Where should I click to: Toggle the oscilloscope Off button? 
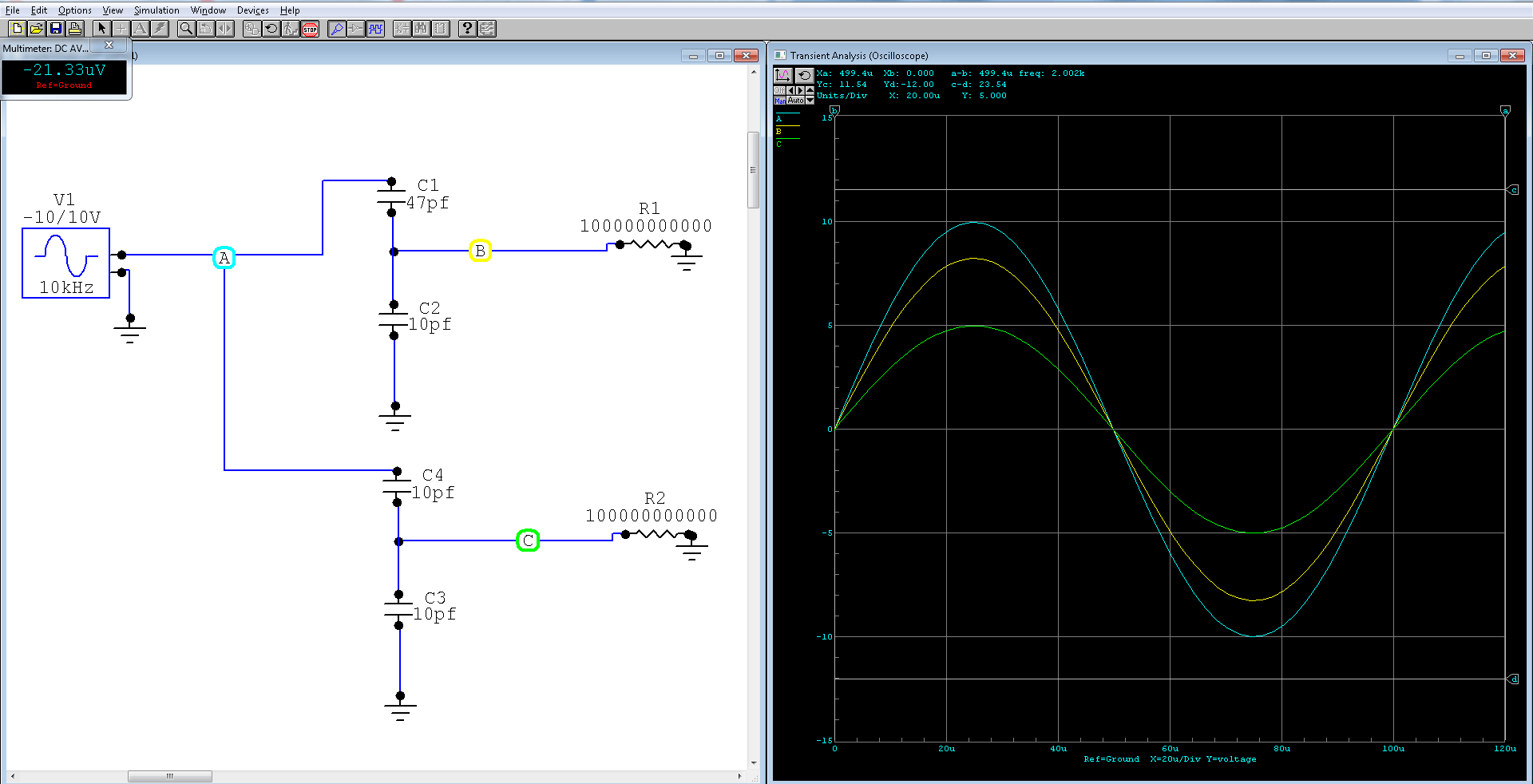(x=780, y=90)
